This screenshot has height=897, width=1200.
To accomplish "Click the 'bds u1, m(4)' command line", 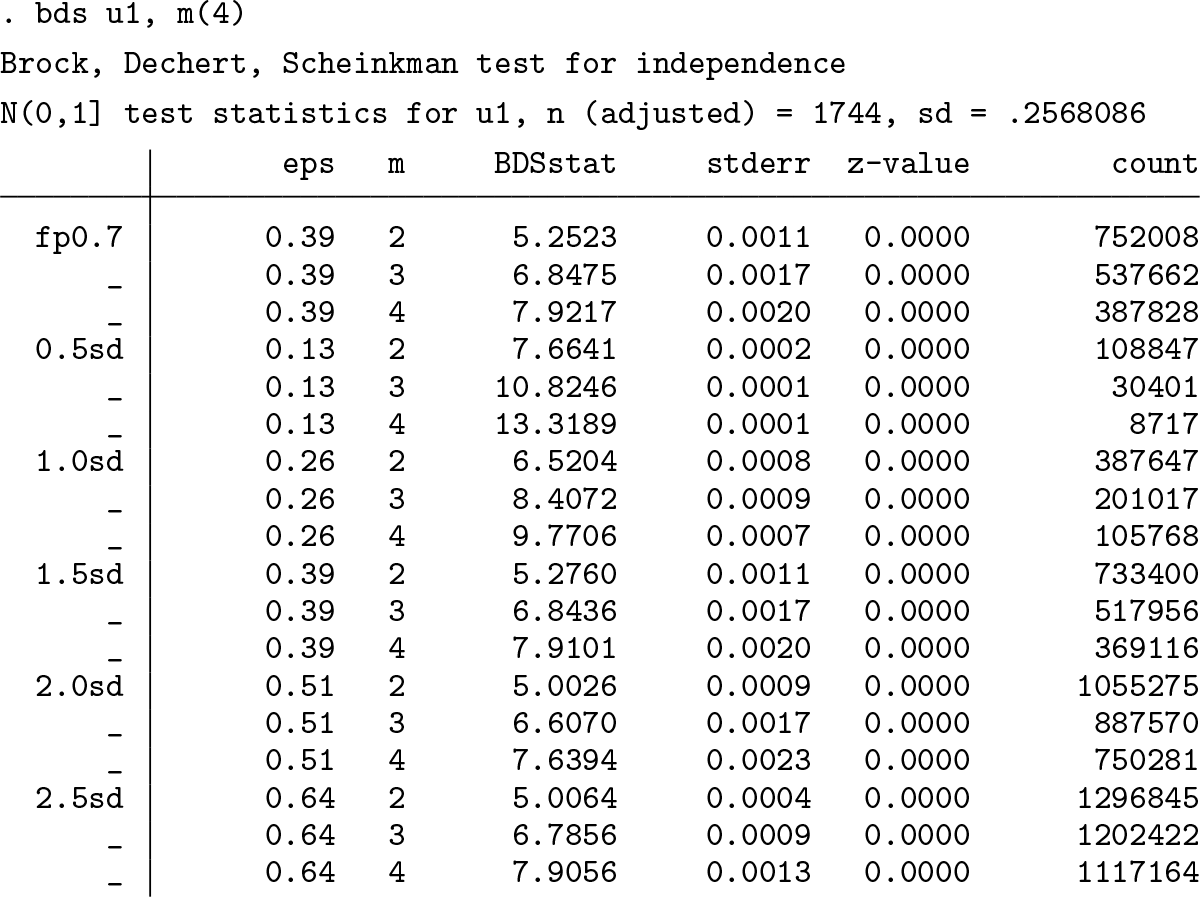I will [x=127, y=15].
